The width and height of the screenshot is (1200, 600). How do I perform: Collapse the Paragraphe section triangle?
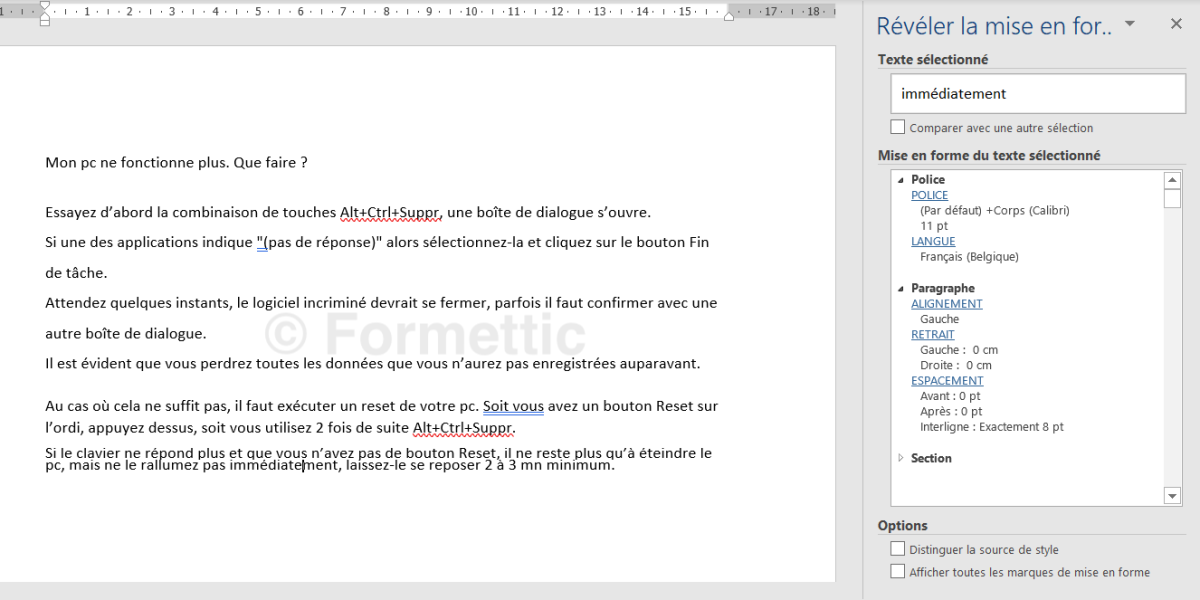point(901,289)
